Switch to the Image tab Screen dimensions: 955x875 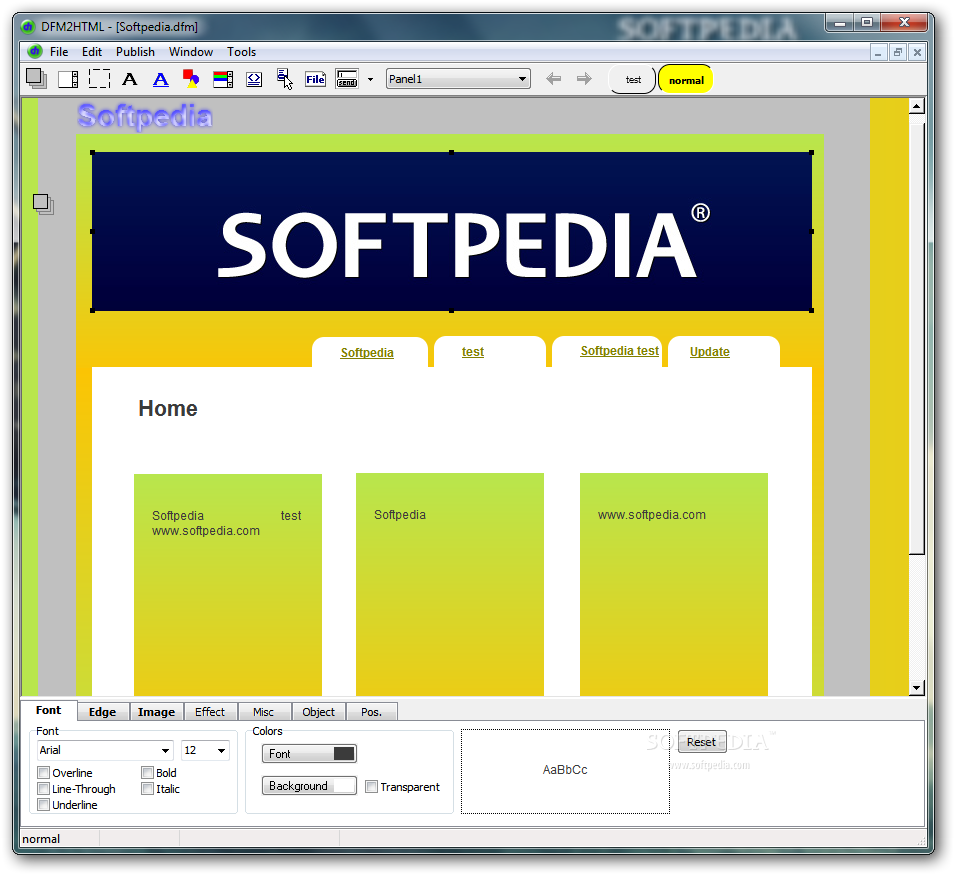coord(157,712)
